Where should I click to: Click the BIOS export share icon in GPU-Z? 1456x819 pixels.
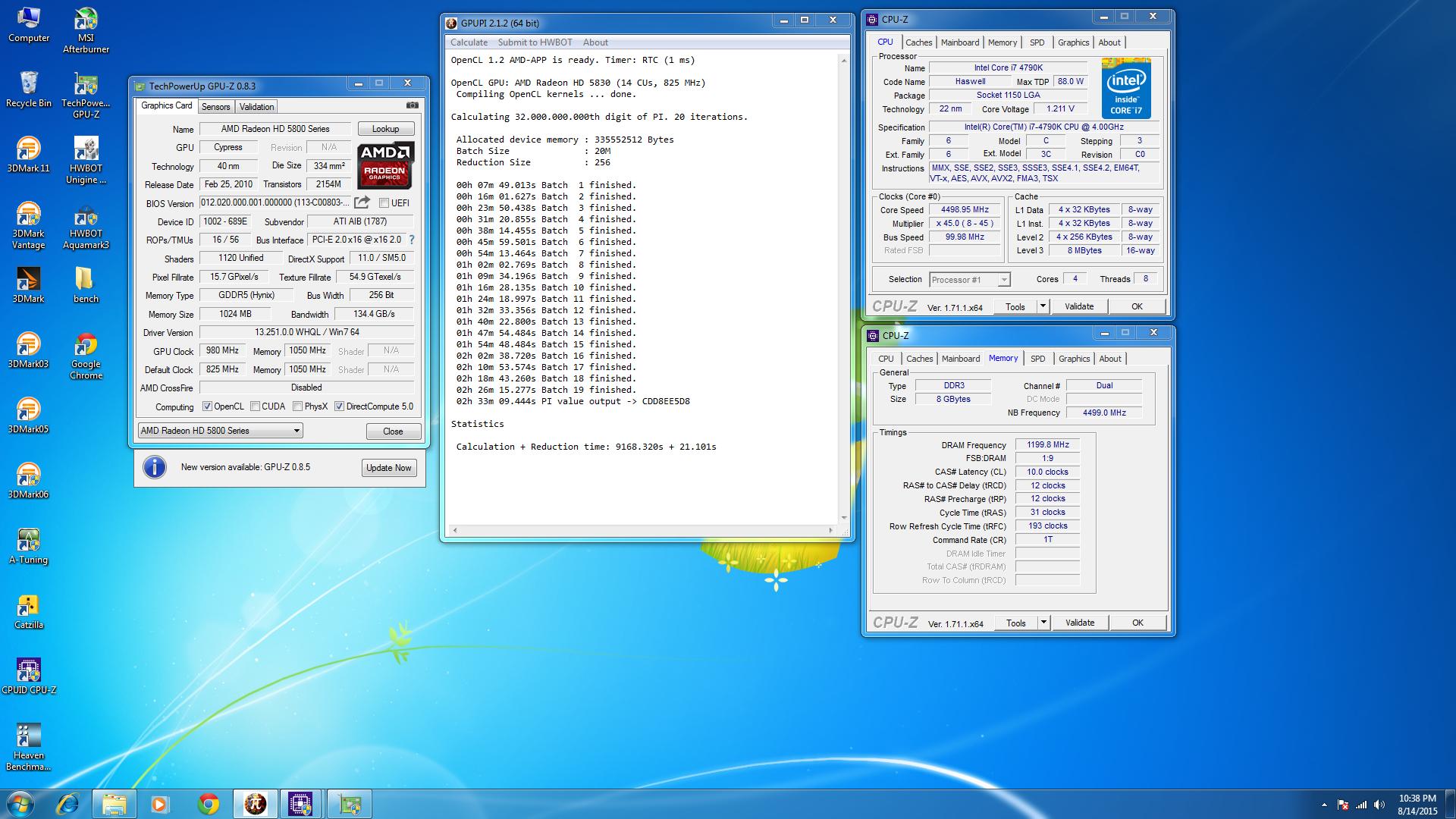coord(362,202)
